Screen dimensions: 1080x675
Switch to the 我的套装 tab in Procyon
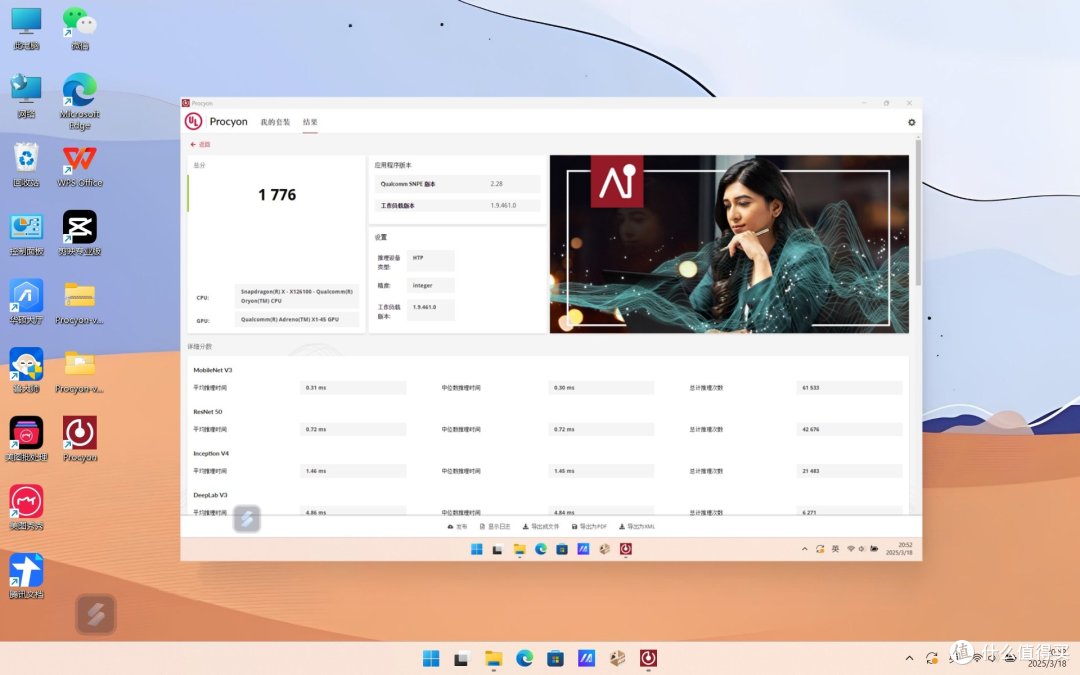[x=275, y=122]
